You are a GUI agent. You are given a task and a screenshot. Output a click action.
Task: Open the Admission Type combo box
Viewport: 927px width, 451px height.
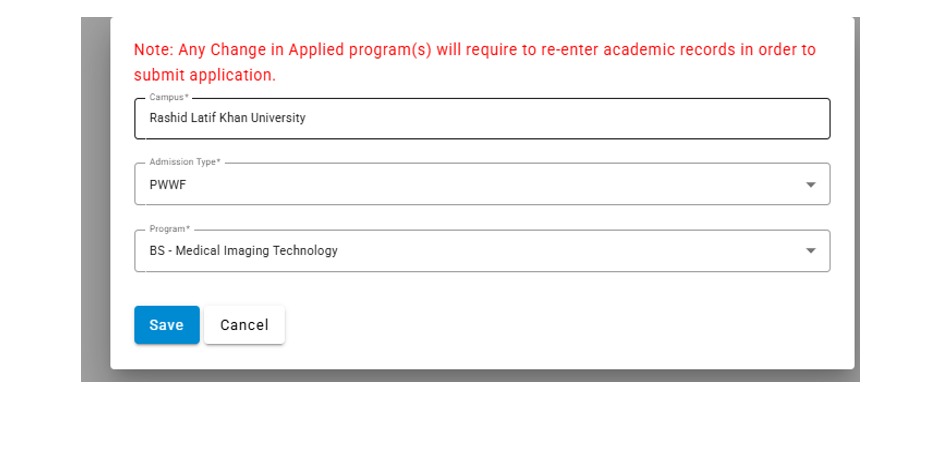(482, 184)
